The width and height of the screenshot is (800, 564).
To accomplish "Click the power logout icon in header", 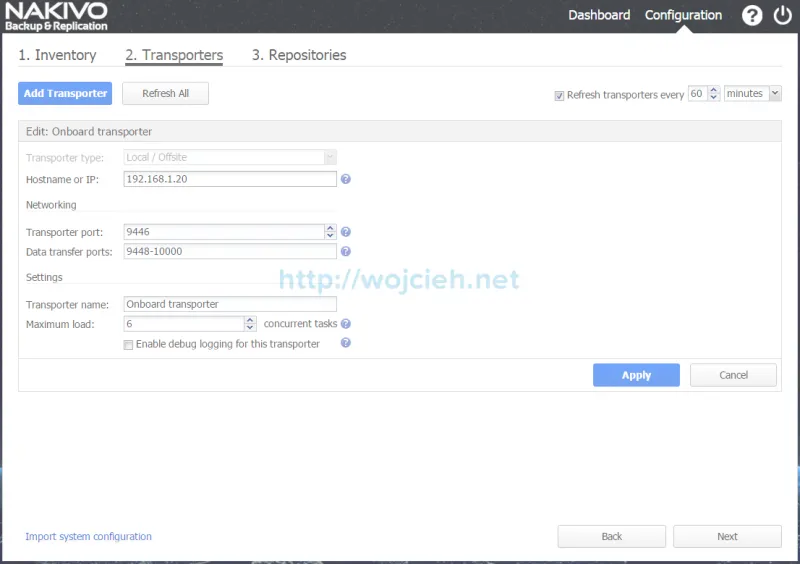I will pos(781,16).
